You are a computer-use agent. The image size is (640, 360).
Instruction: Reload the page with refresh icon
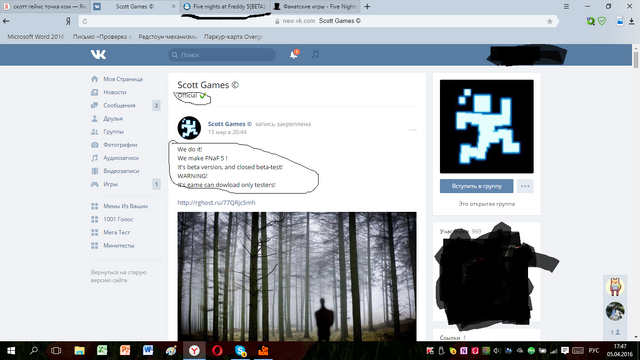tap(84, 21)
